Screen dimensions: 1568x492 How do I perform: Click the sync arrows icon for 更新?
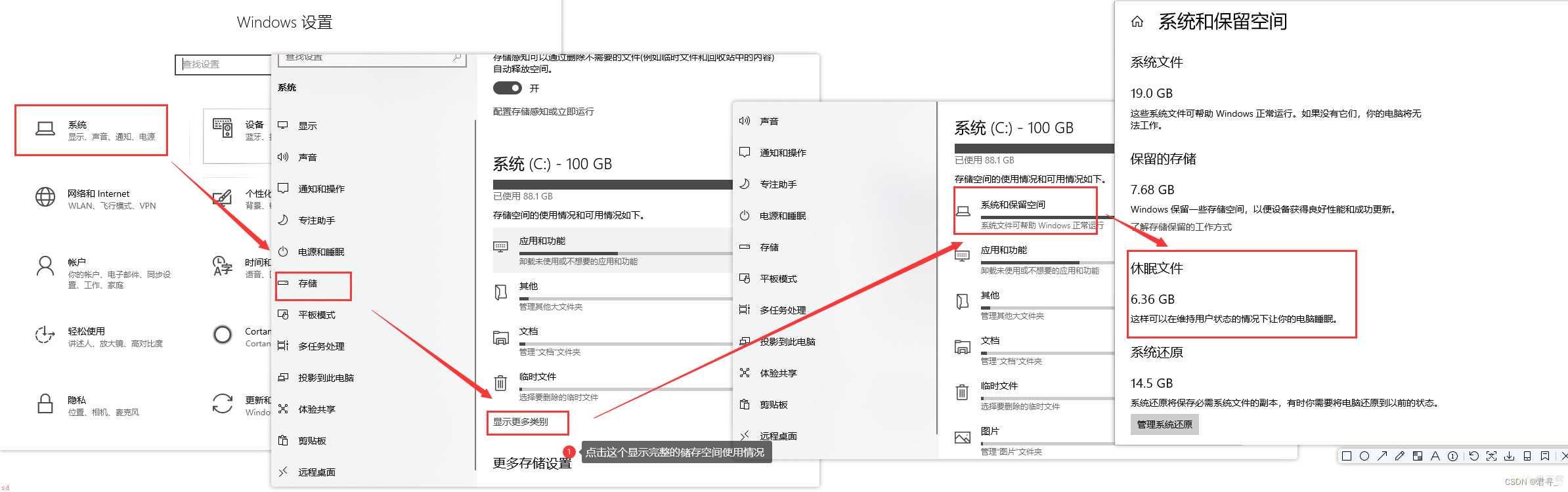(223, 403)
